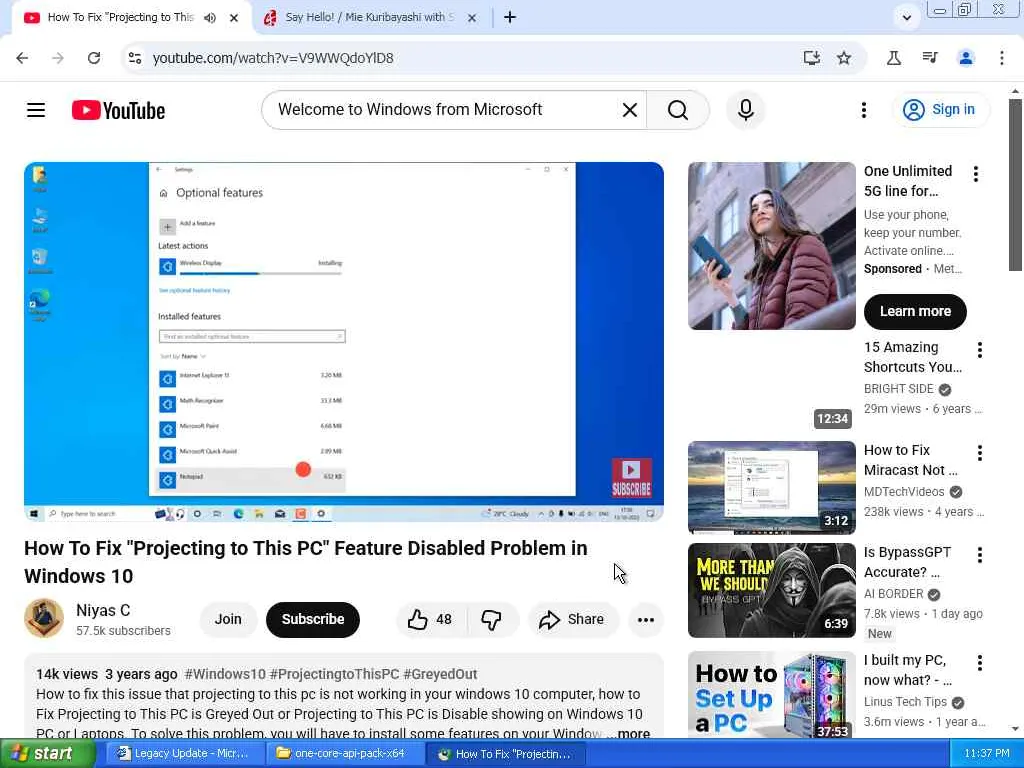Image resolution: width=1024 pixels, height=768 pixels.
Task: Open the tab search dropdown arrow
Action: point(906,18)
